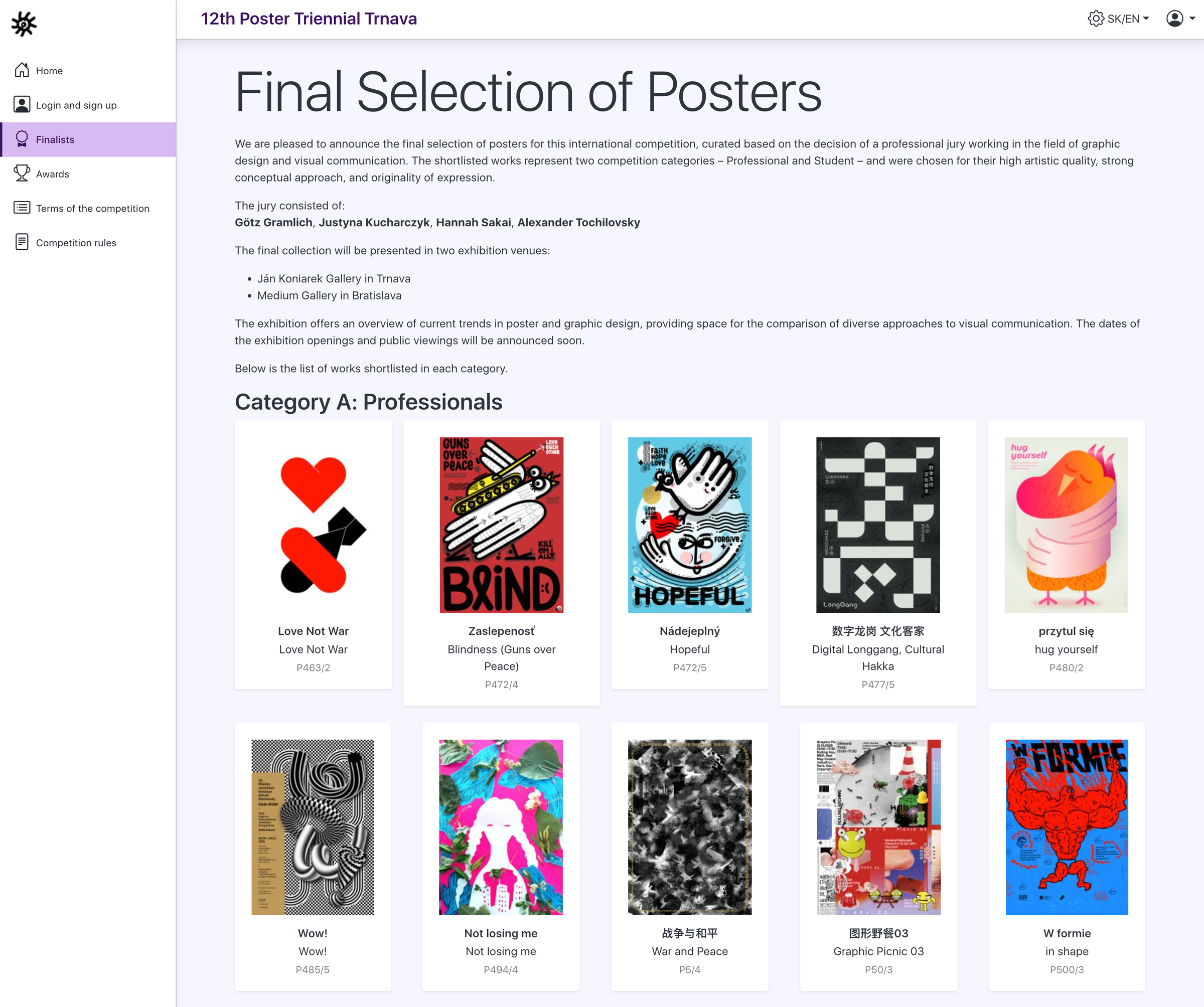Click the spiky sun logo icon

pyautogui.click(x=24, y=24)
